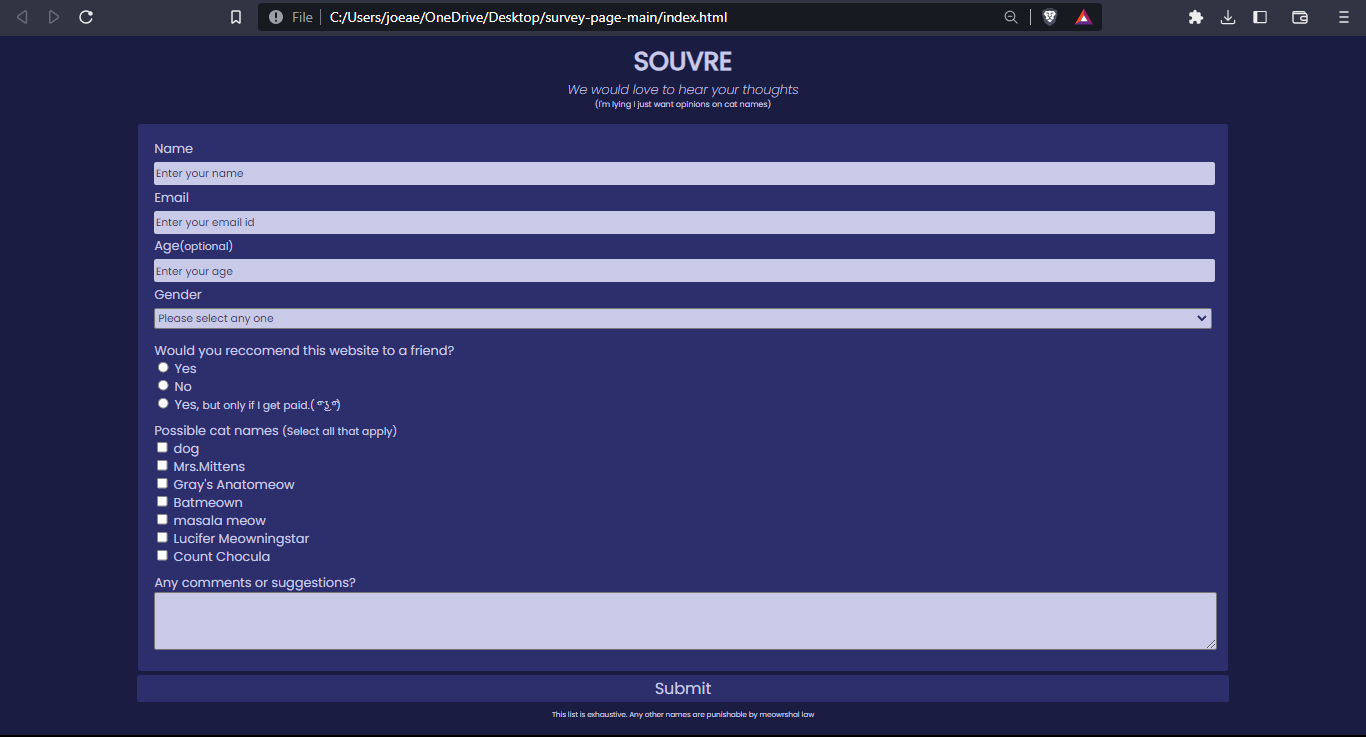Reload the survey page
The width and height of the screenshot is (1366, 737).
coord(86,17)
